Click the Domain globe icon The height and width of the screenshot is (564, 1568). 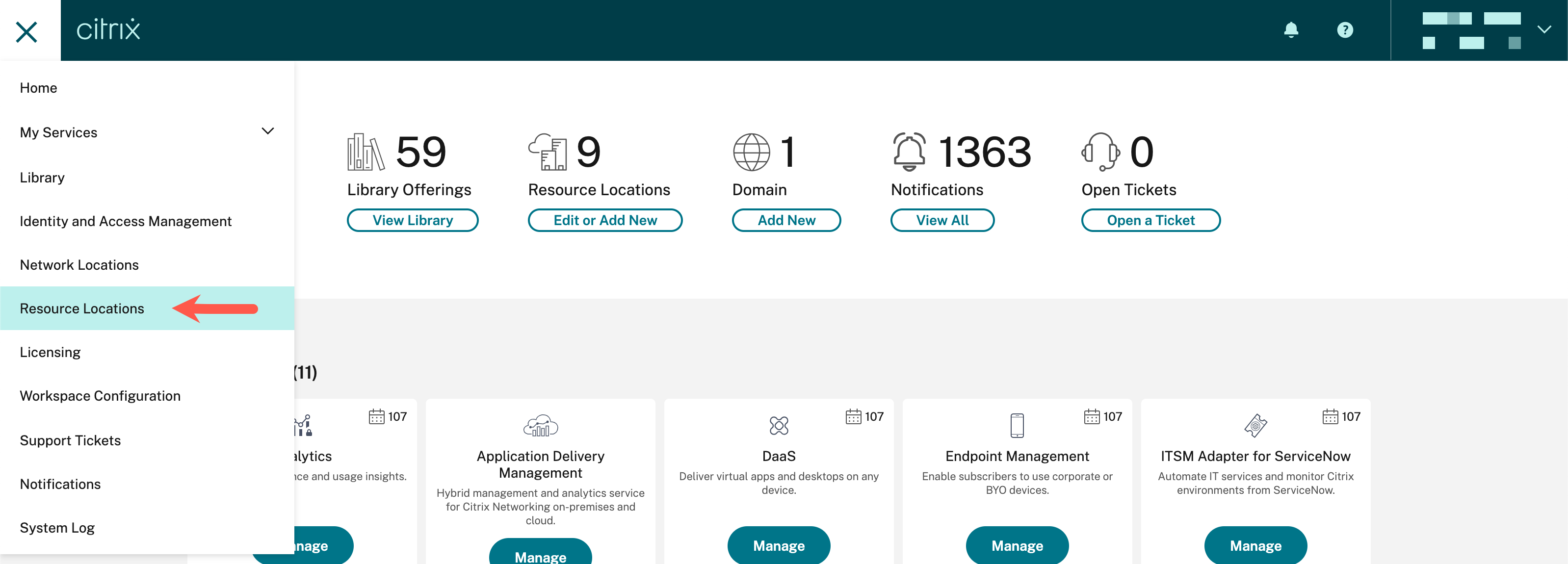[751, 152]
